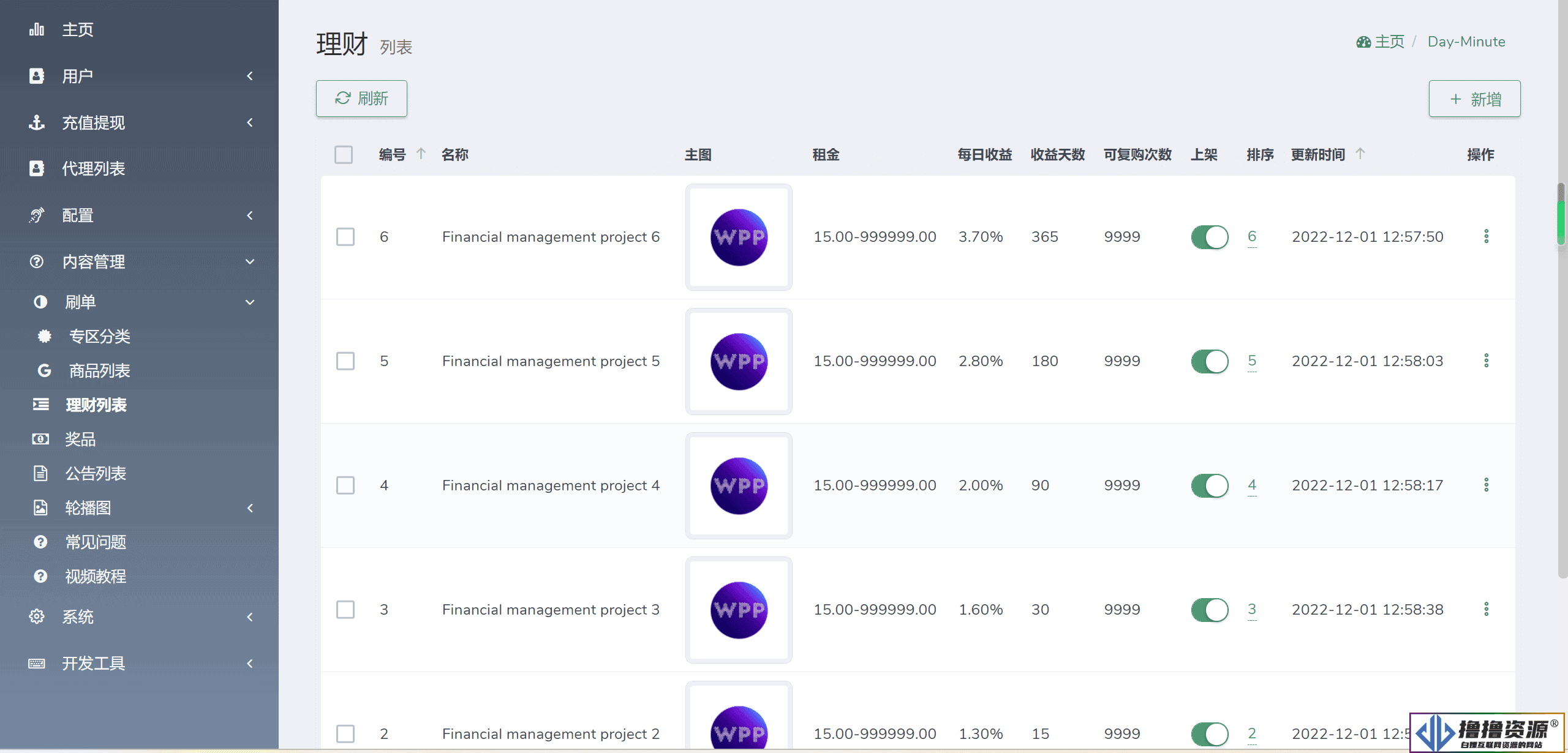Image resolution: width=1568 pixels, height=753 pixels.
Task: Check the box for project 3 row
Action: pos(345,610)
